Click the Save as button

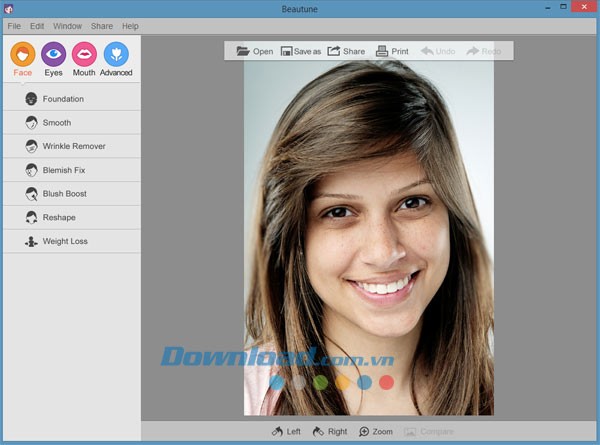[x=301, y=51]
